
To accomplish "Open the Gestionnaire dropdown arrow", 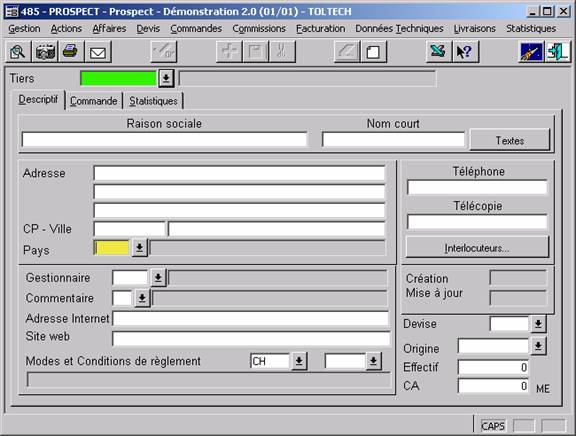I will pyautogui.click(x=158, y=278).
